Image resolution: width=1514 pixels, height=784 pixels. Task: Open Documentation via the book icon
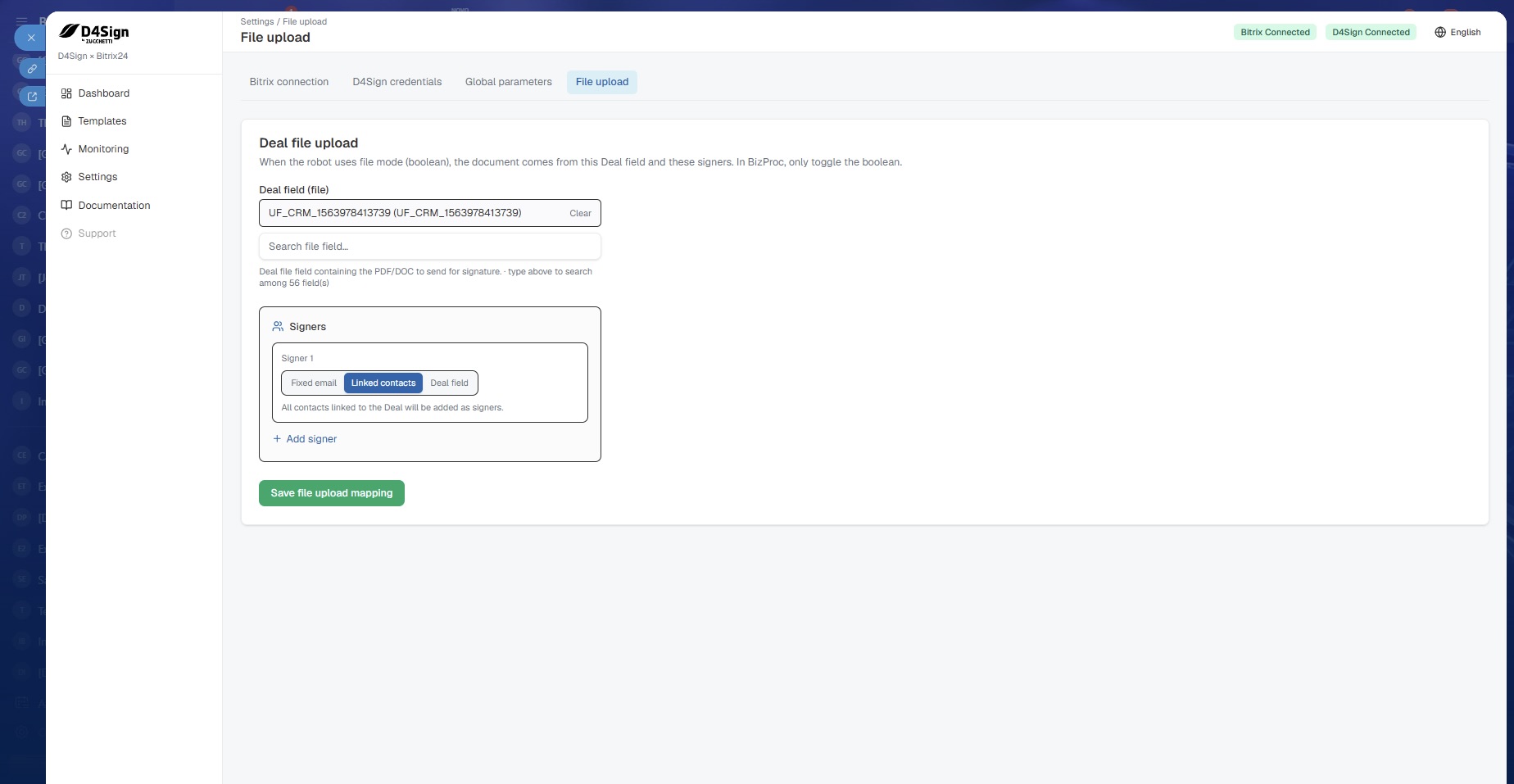point(66,206)
